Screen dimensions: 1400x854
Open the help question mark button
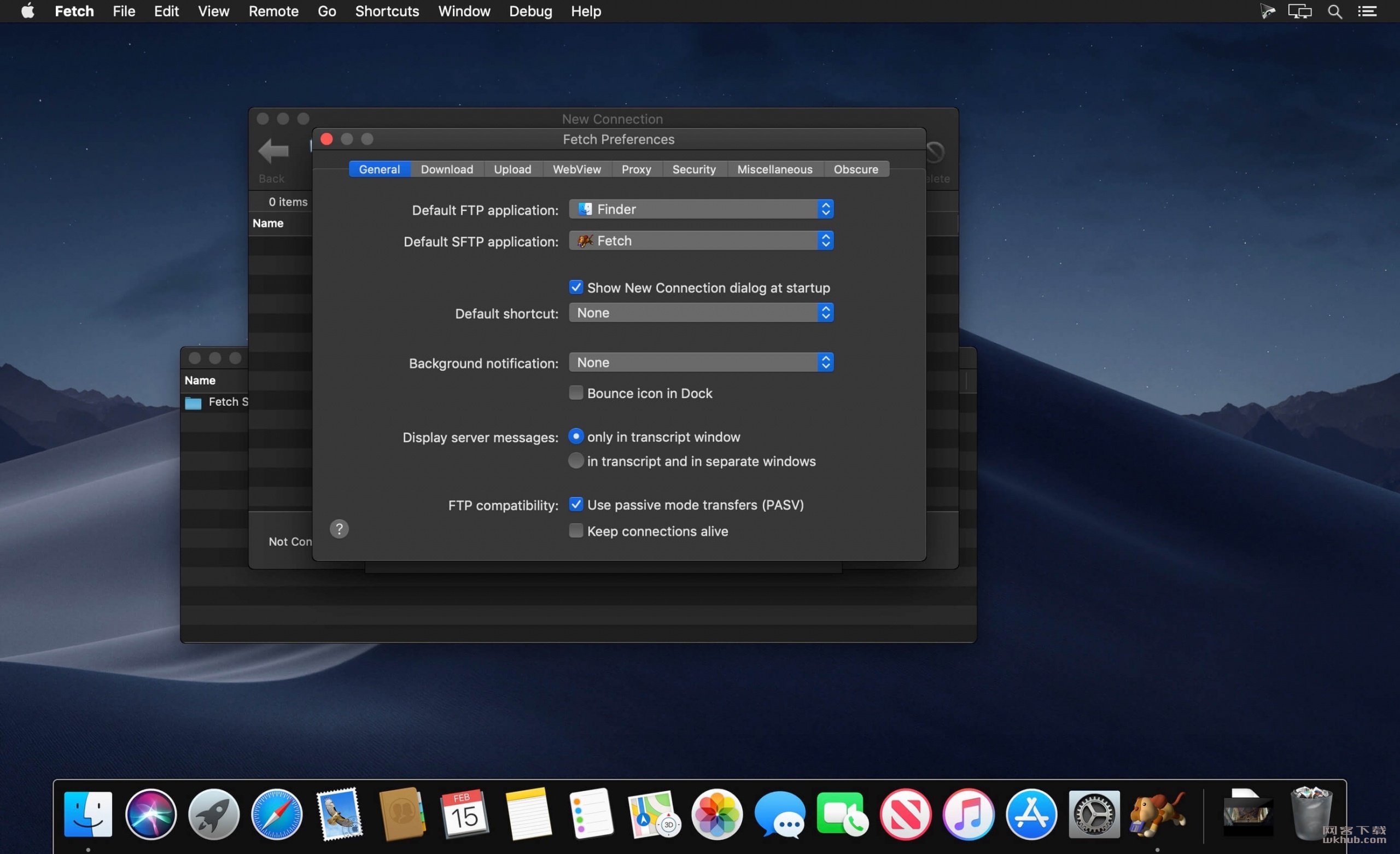[x=339, y=529]
